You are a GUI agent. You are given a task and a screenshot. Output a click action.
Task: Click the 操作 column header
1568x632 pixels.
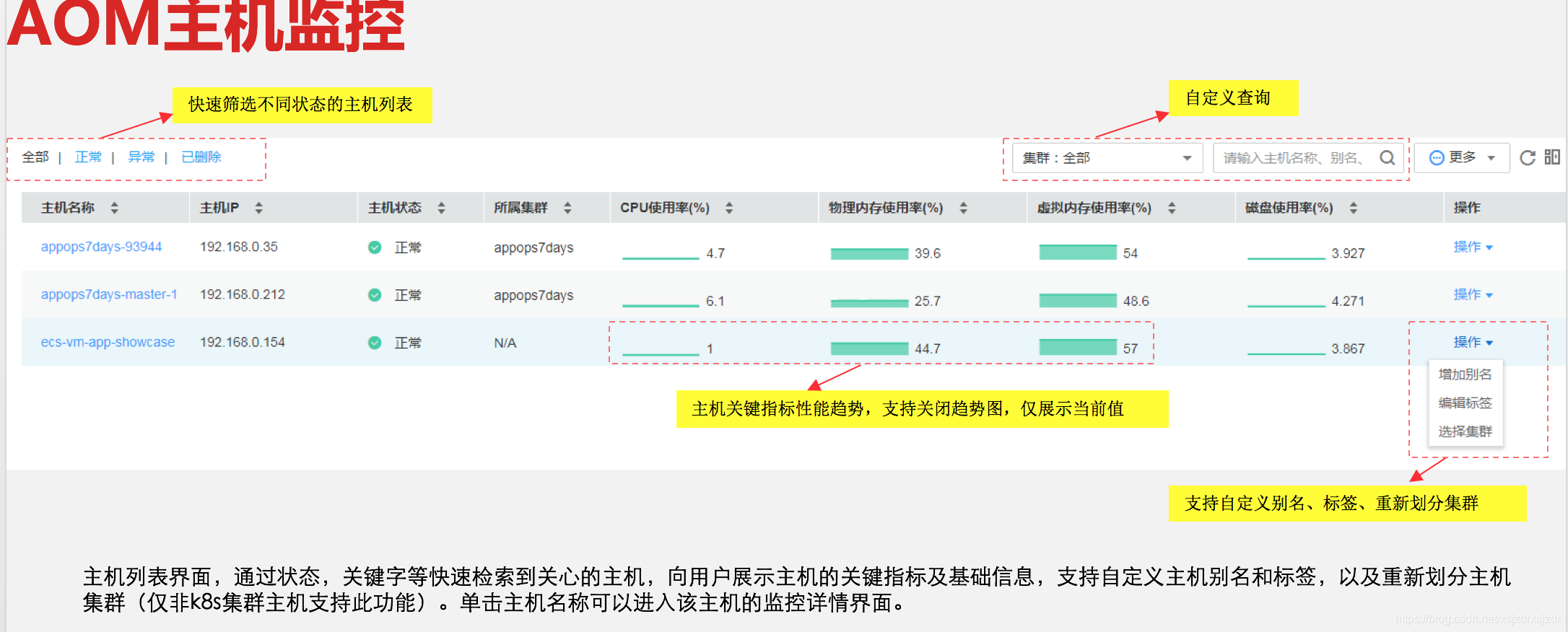click(1467, 208)
